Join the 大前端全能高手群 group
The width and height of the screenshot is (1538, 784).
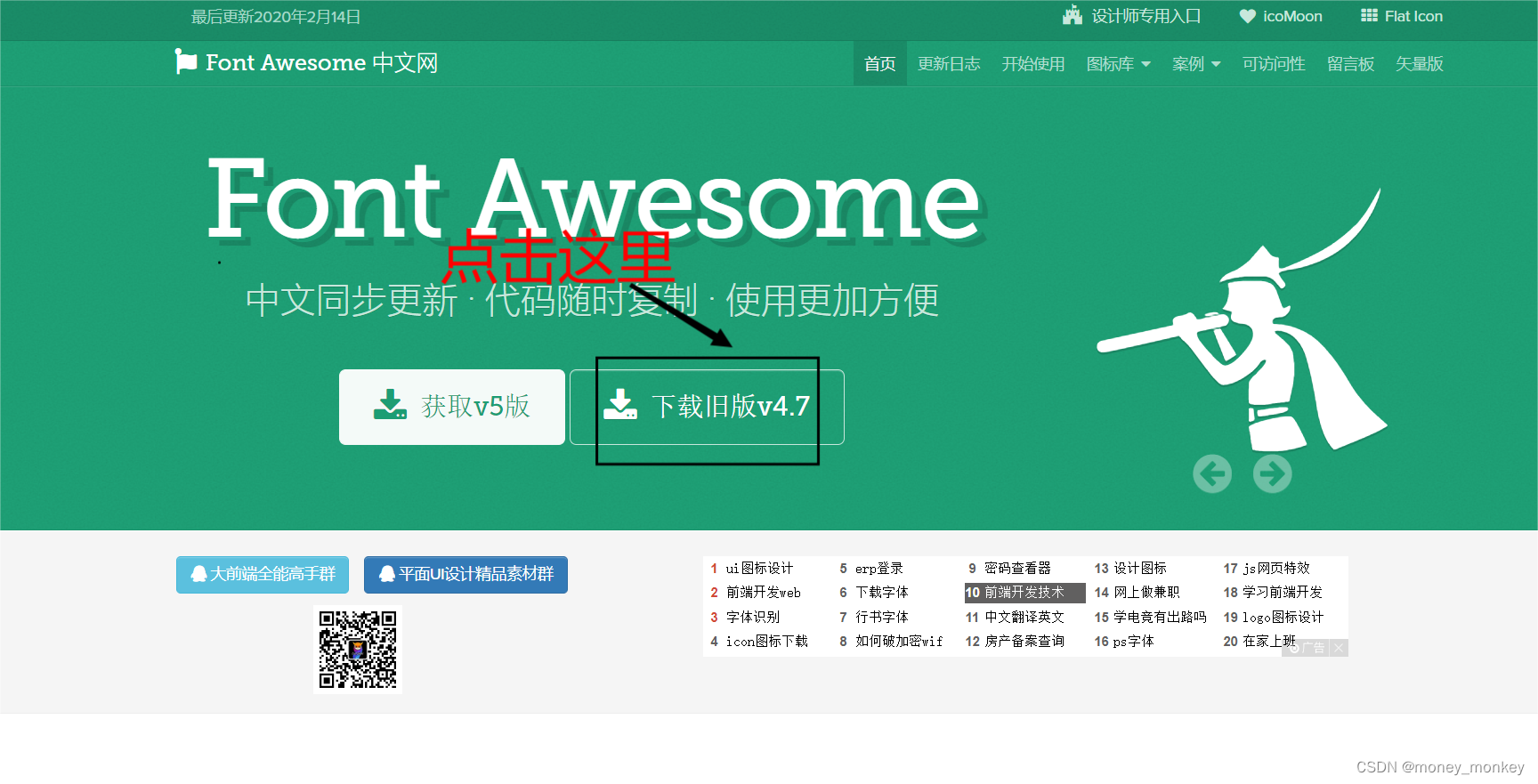pyautogui.click(x=263, y=575)
